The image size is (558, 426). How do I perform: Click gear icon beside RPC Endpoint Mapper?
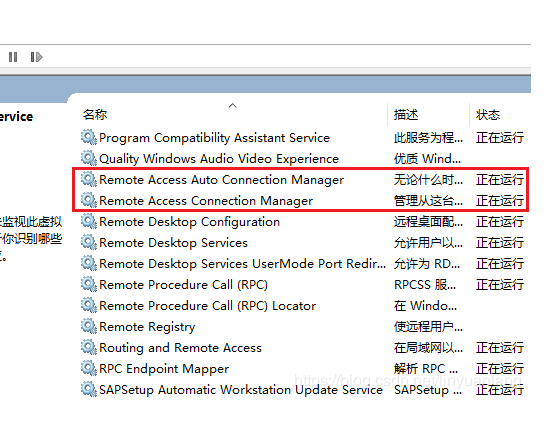(x=89, y=368)
